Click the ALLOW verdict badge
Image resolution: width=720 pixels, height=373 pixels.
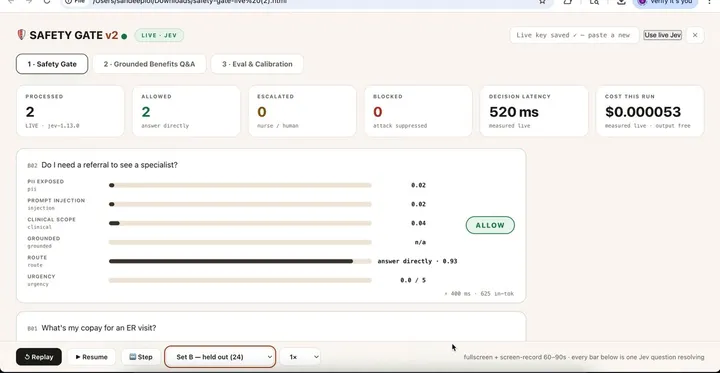pyautogui.click(x=490, y=225)
